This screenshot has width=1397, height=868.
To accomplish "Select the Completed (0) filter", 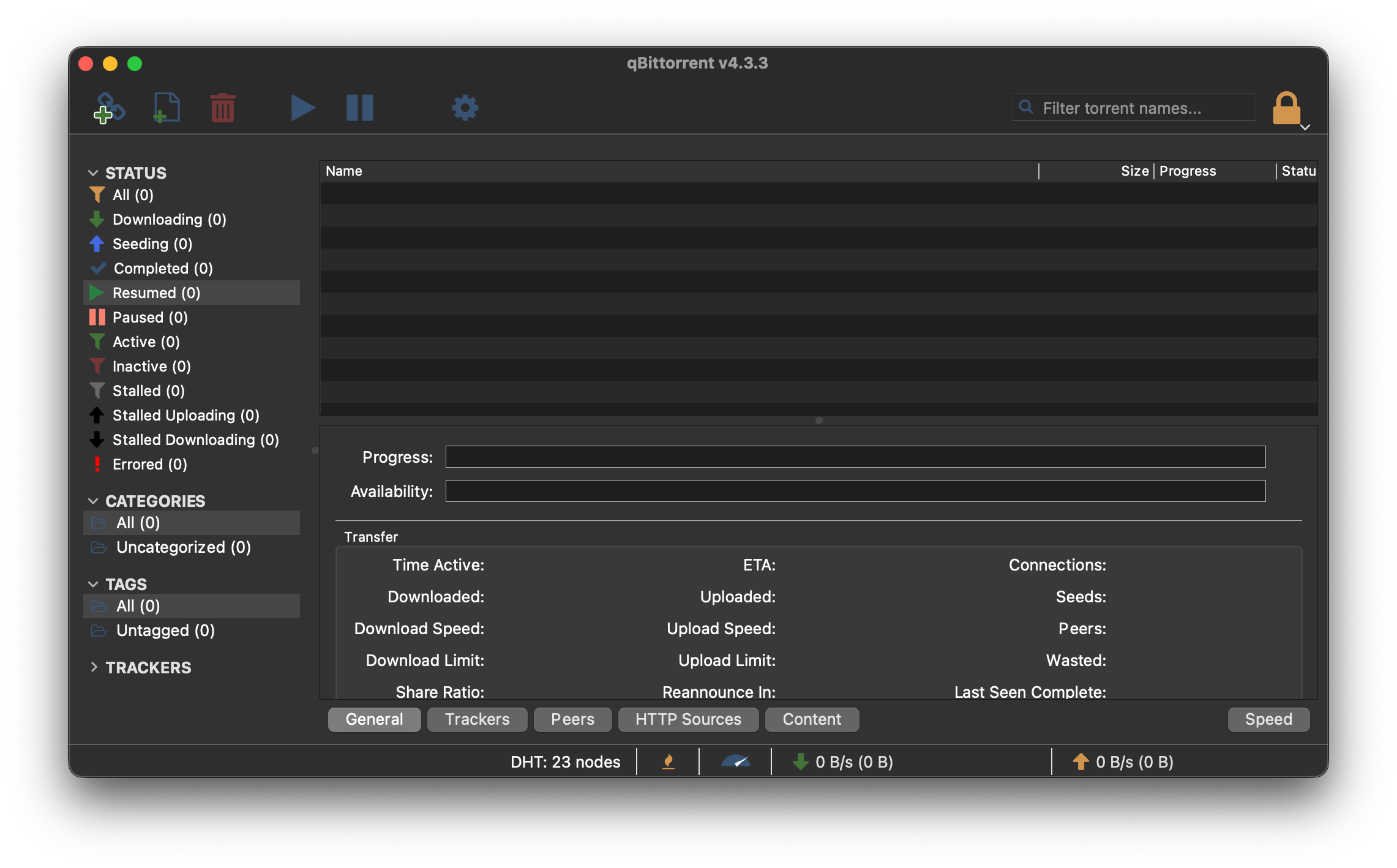I will [192, 269].
